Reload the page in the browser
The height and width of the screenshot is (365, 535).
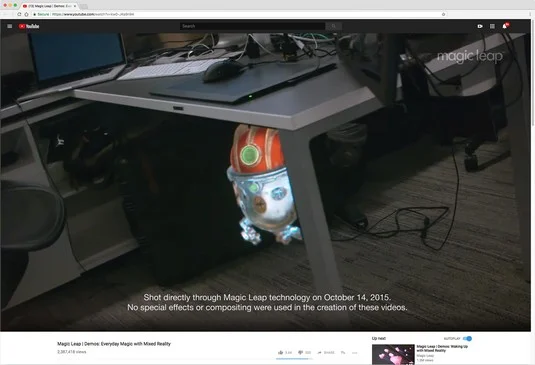pos(19,14)
